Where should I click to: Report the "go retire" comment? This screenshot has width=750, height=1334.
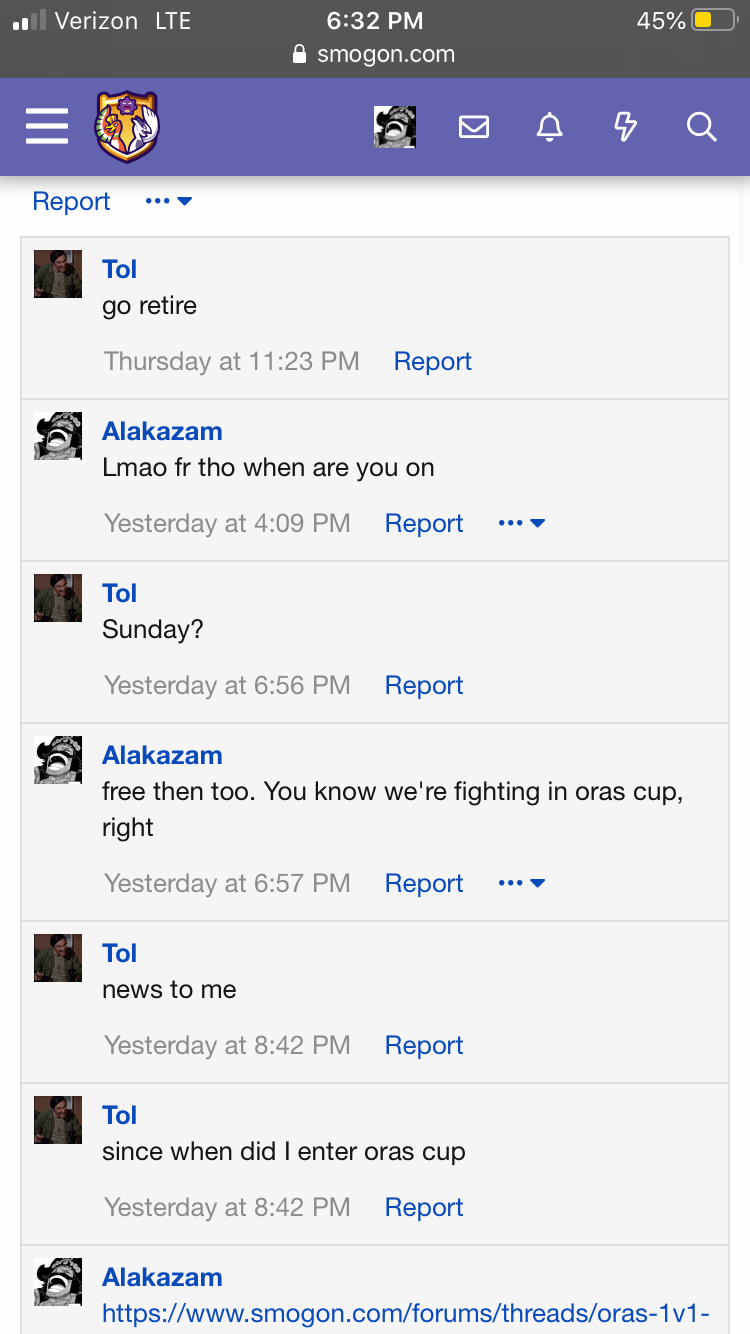432,361
